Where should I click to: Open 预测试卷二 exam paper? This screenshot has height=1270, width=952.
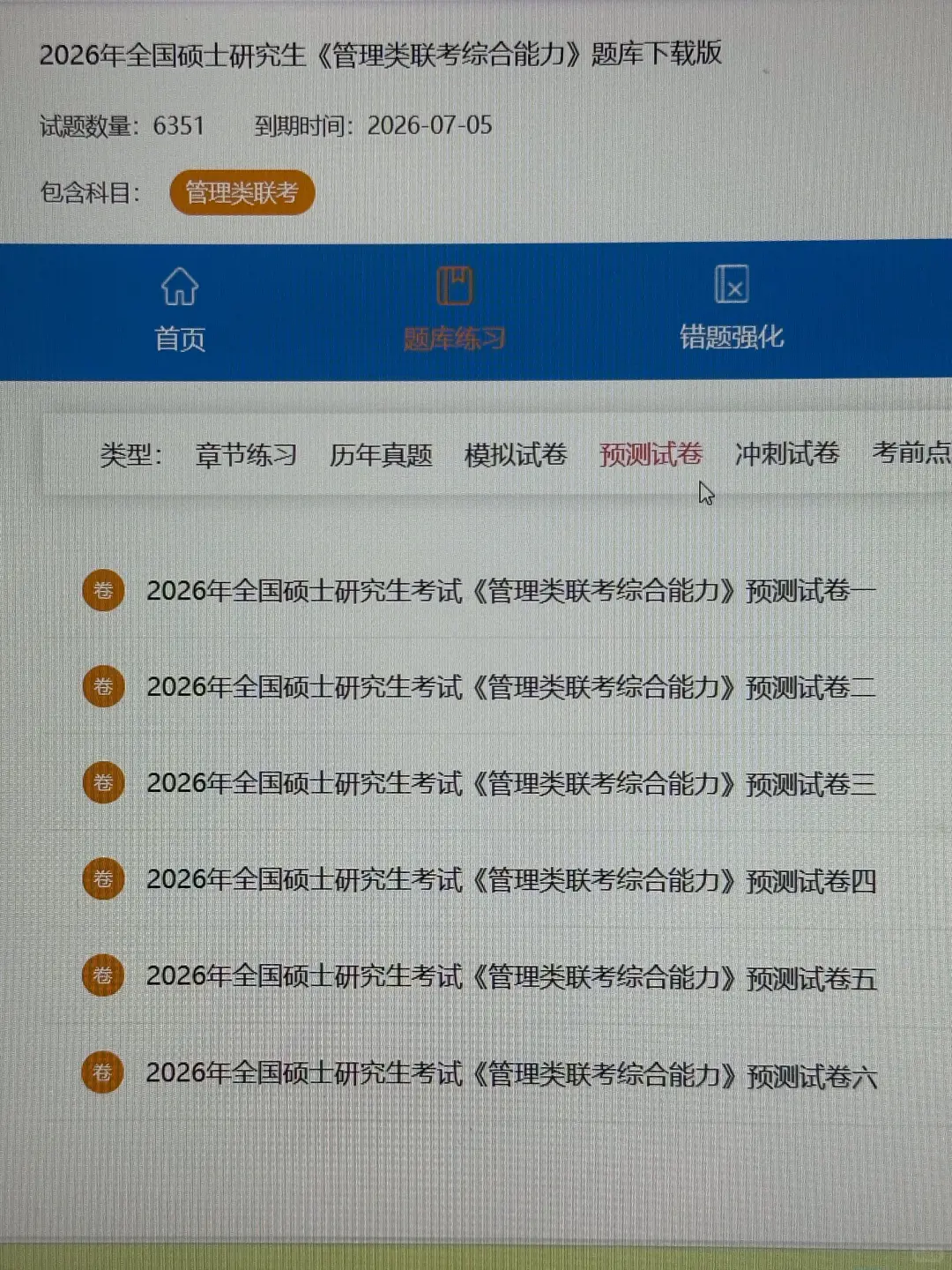(511, 686)
